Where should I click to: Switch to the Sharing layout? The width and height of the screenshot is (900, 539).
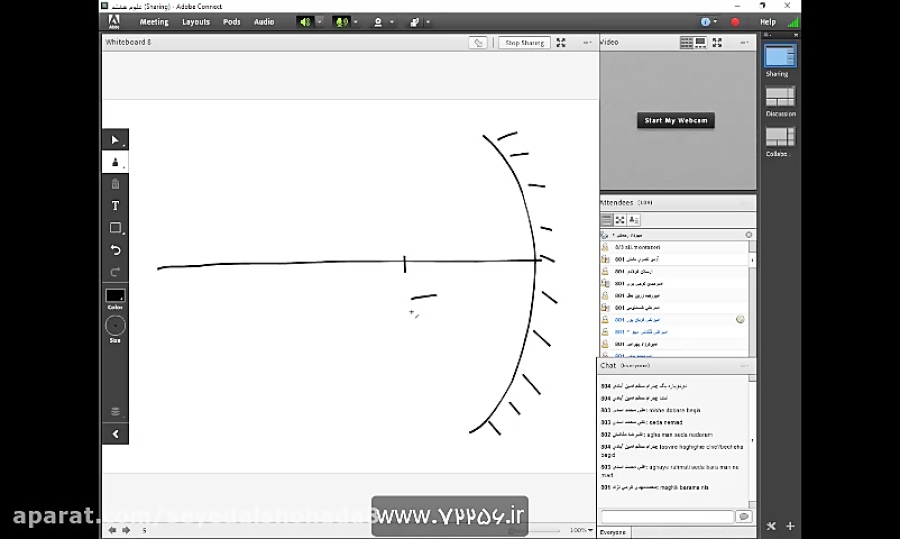[x=780, y=57]
